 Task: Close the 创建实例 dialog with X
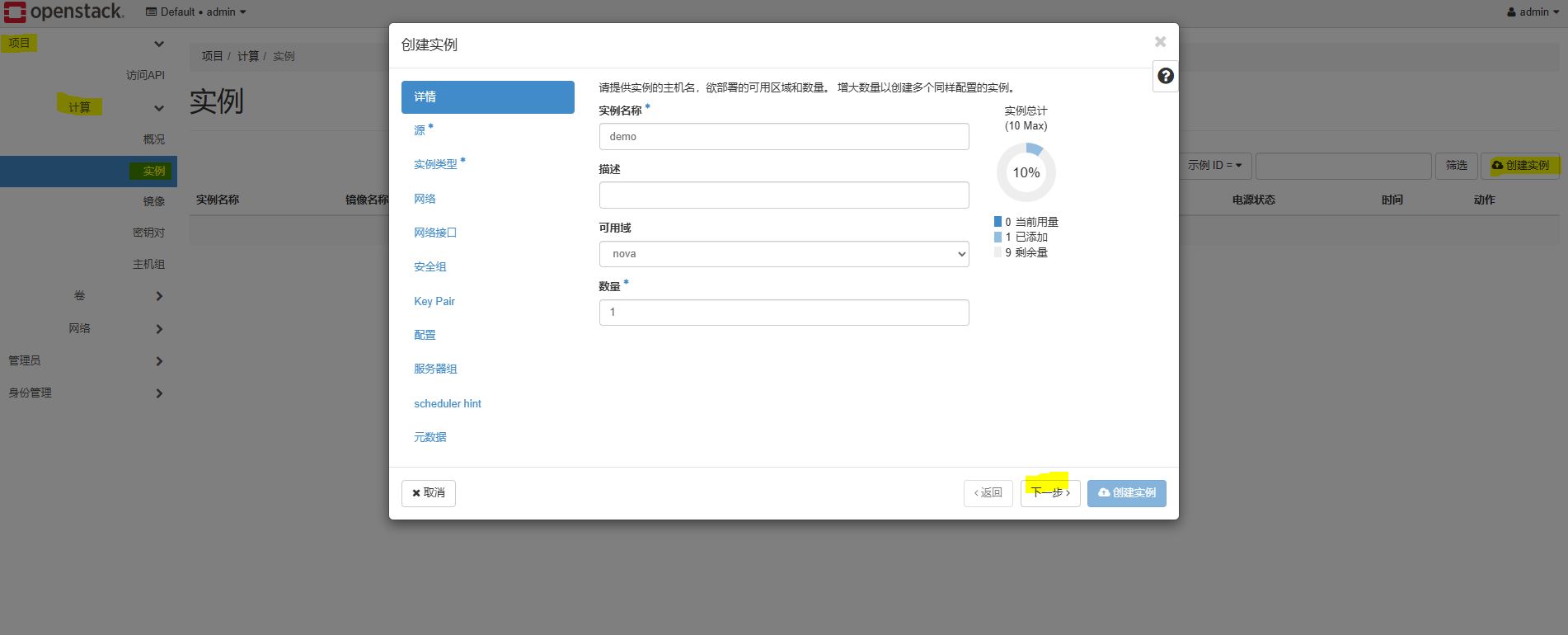tap(1160, 42)
